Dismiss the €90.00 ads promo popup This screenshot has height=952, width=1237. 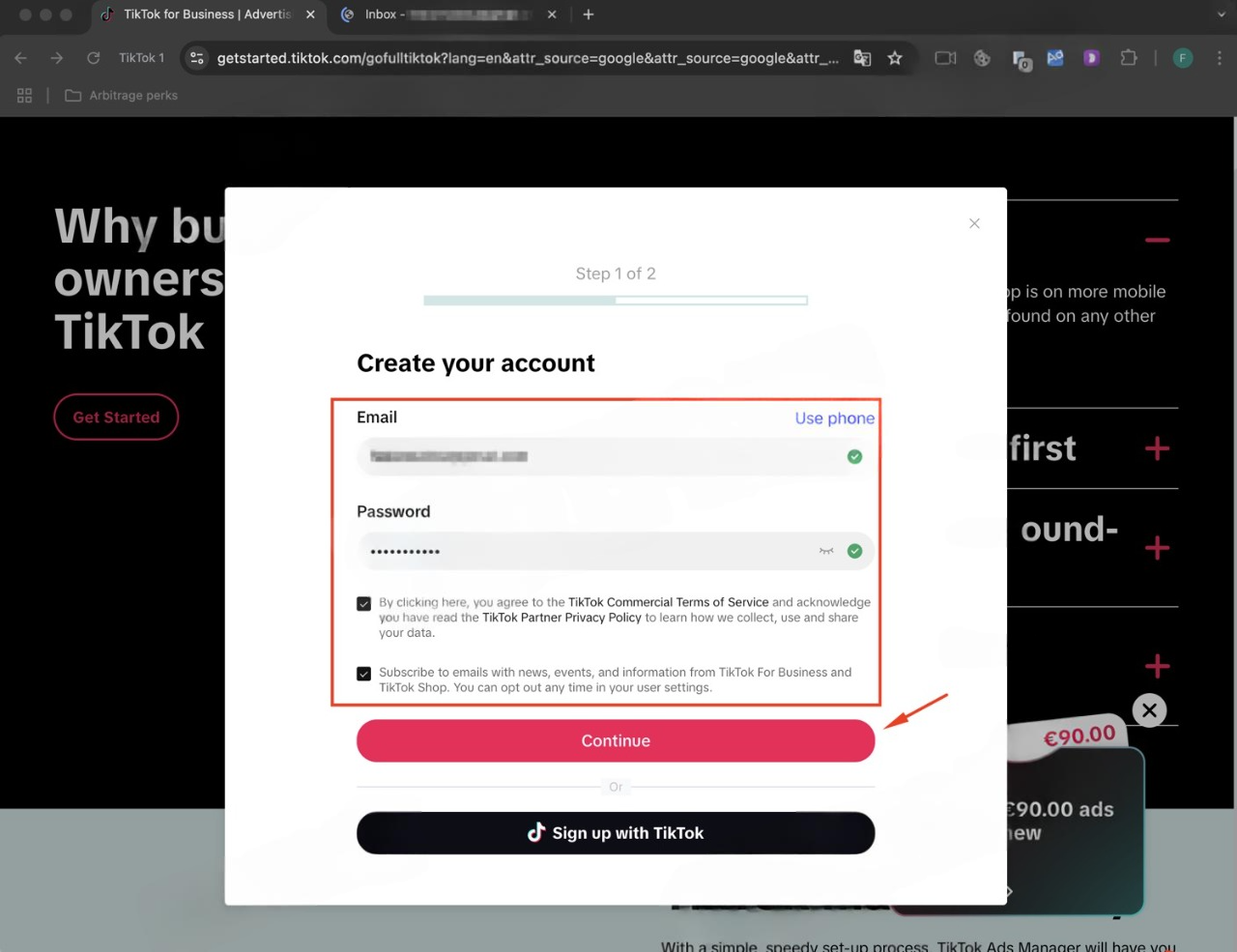pyautogui.click(x=1149, y=710)
